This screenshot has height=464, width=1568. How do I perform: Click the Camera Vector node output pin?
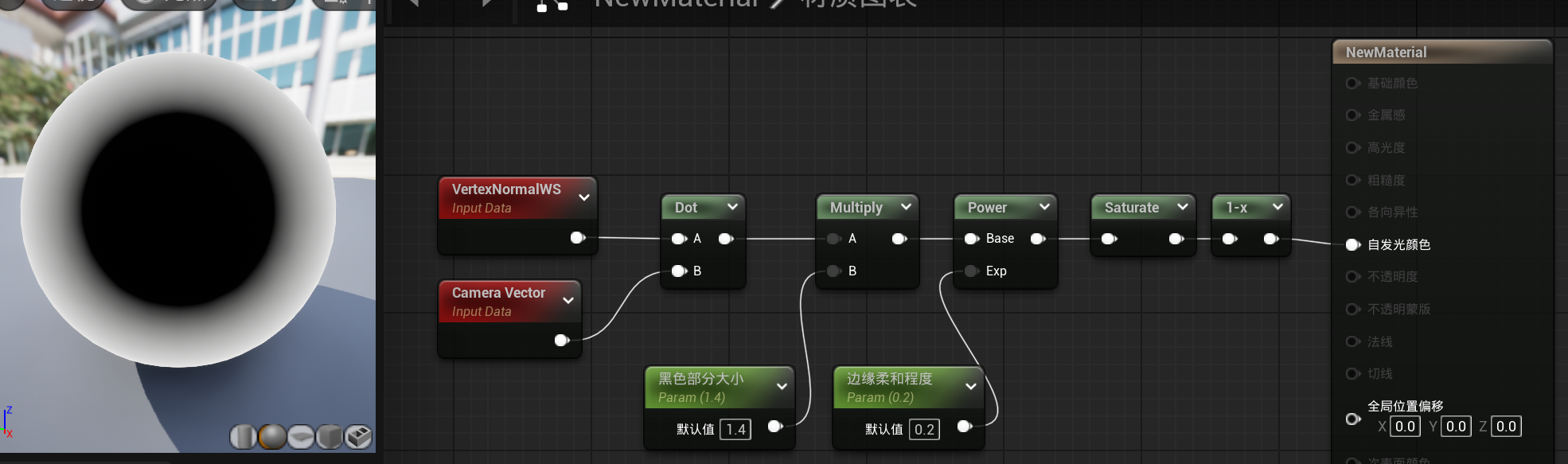[x=561, y=341]
